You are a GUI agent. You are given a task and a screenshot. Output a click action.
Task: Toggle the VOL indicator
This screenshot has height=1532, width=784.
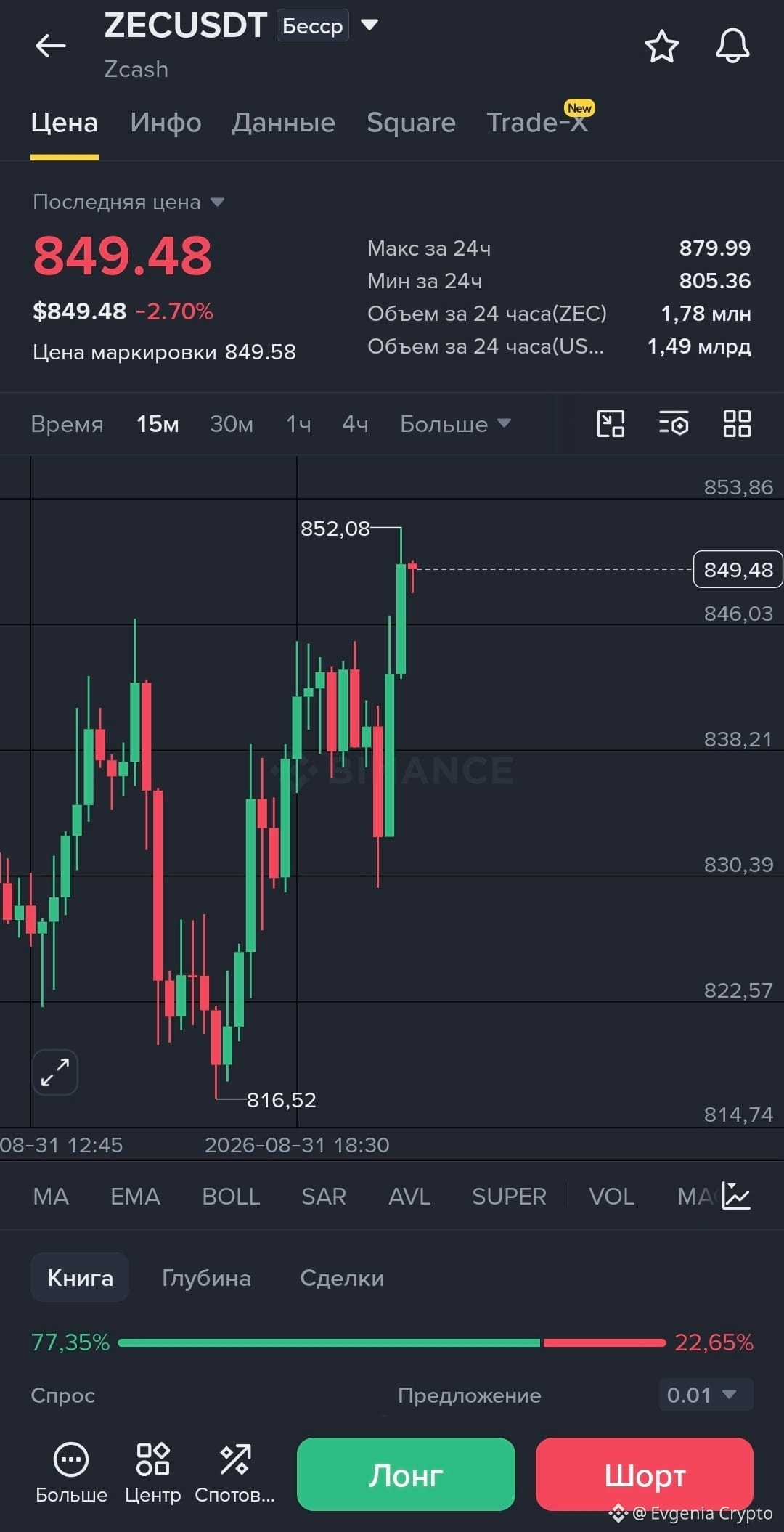pyautogui.click(x=612, y=1197)
